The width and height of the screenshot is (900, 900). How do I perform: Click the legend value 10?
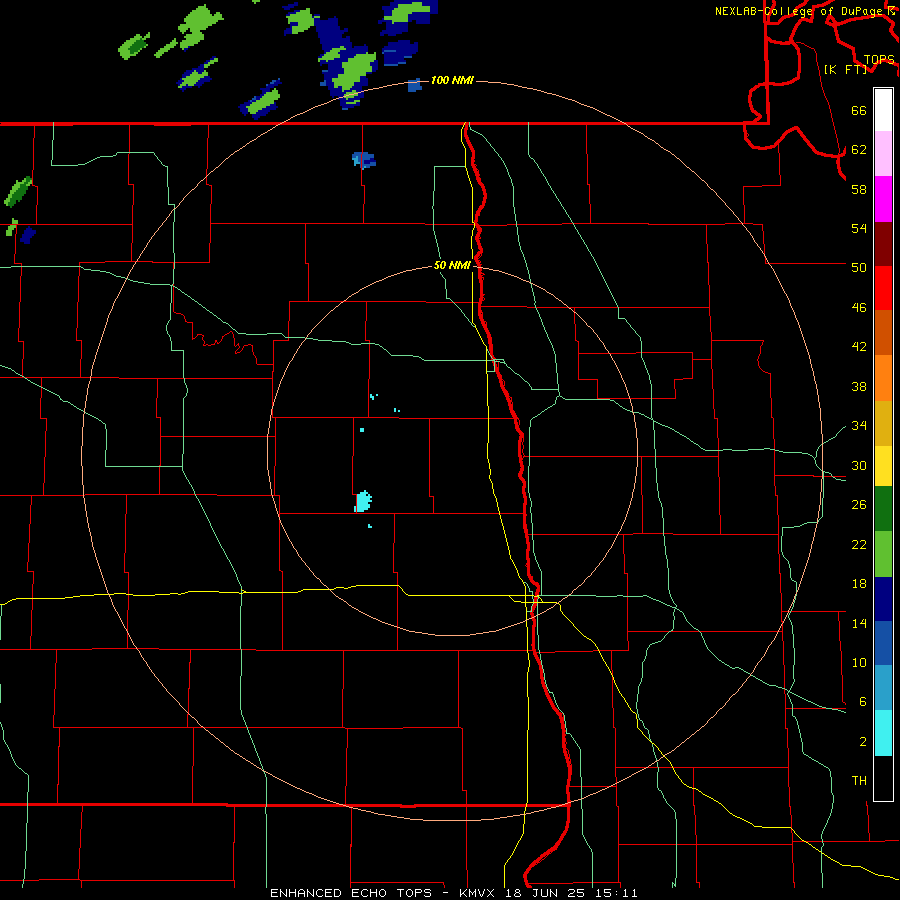[x=859, y=662]
